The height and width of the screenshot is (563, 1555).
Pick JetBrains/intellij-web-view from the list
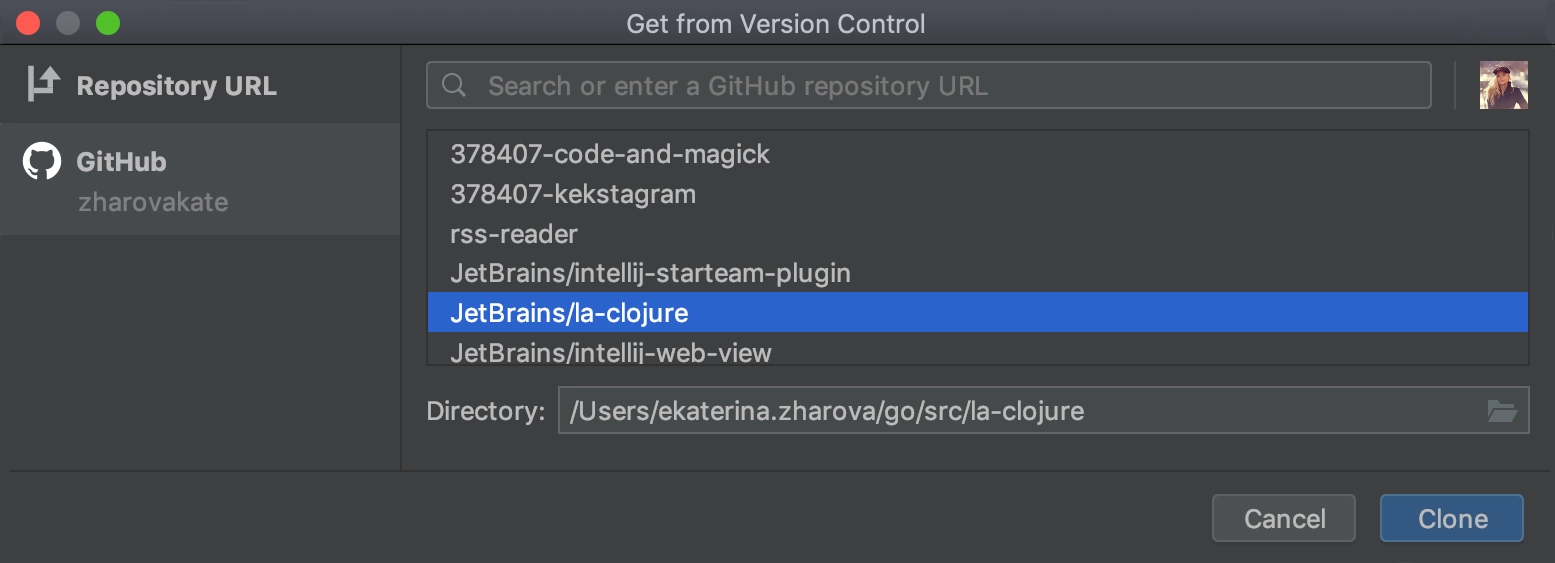[x=977, y=348]
